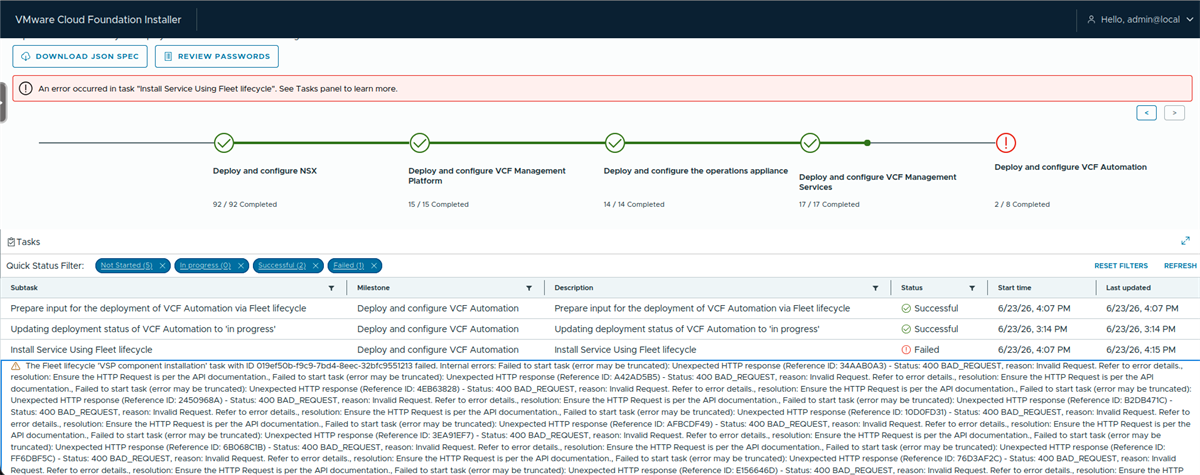This screenshot has height=475, width=1200.
Task: Click the VCF Management Services milestone checkmark
Action: (810, 143)
